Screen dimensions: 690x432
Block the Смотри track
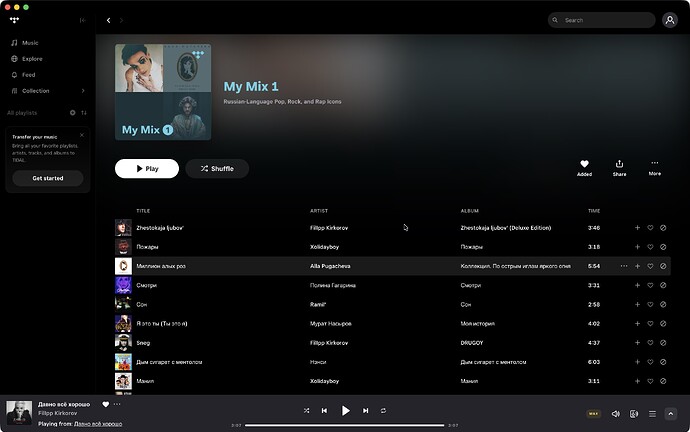[663, 285]
